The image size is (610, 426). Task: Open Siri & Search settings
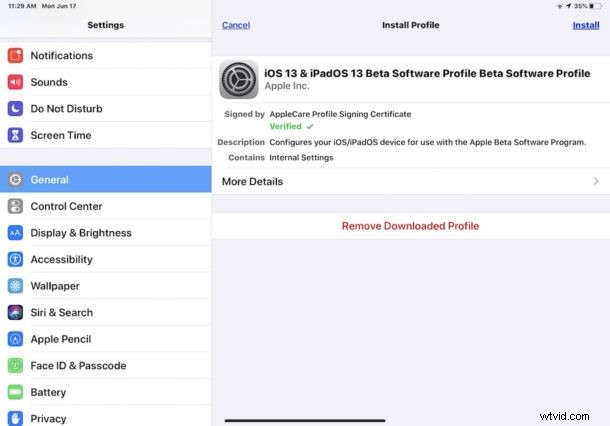106,312
